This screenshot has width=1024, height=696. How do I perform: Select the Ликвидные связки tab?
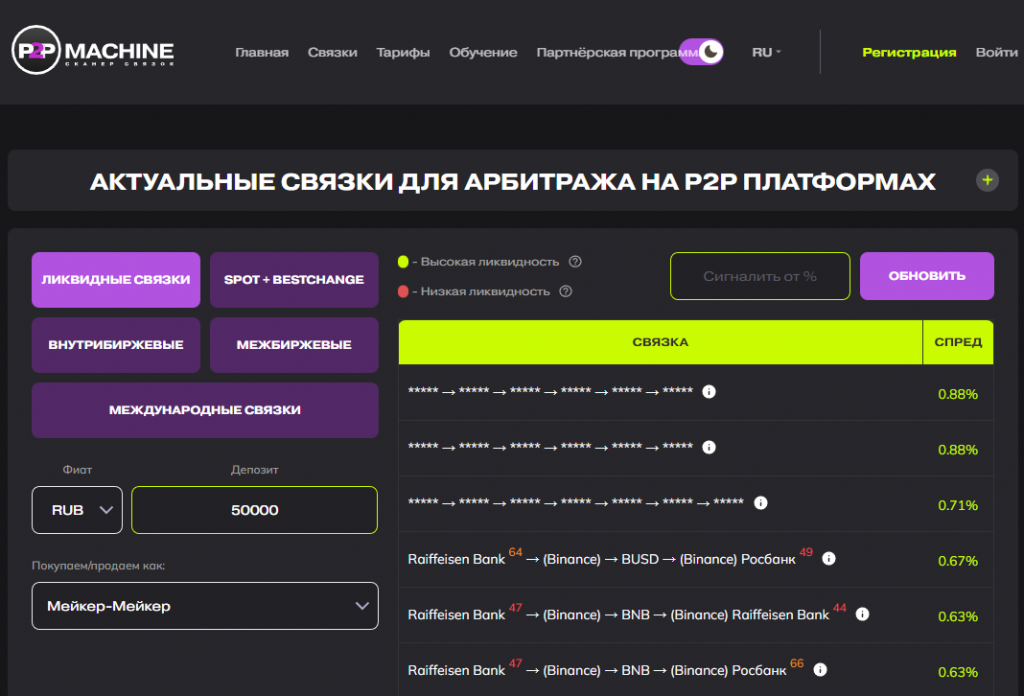pyautogui.click(x=116, y=279)
